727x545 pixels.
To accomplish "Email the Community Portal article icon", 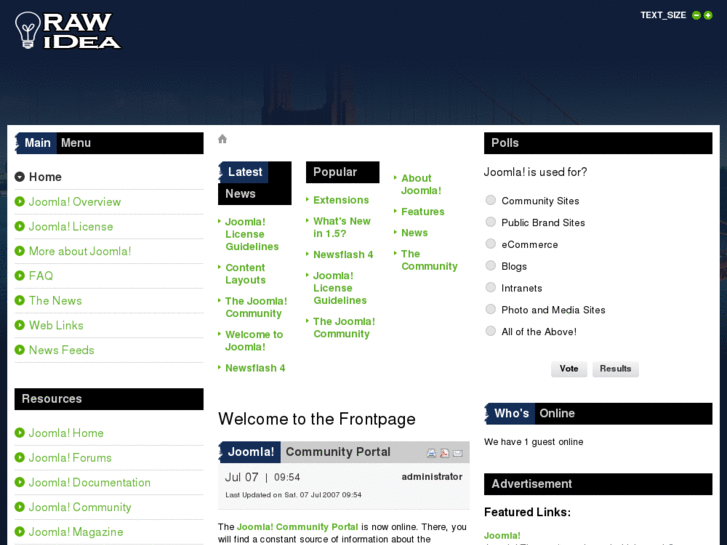I will click(x=458, y=453).
